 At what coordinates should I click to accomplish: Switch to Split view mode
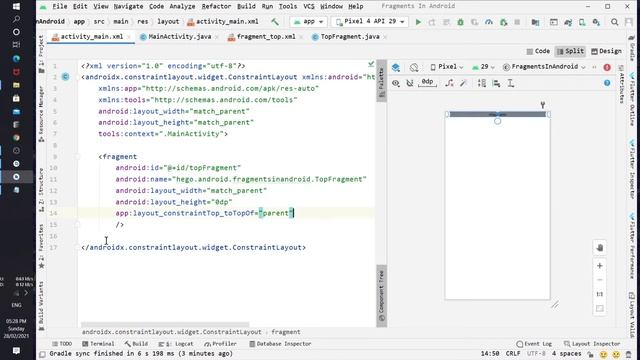click(x=570, y=51)
